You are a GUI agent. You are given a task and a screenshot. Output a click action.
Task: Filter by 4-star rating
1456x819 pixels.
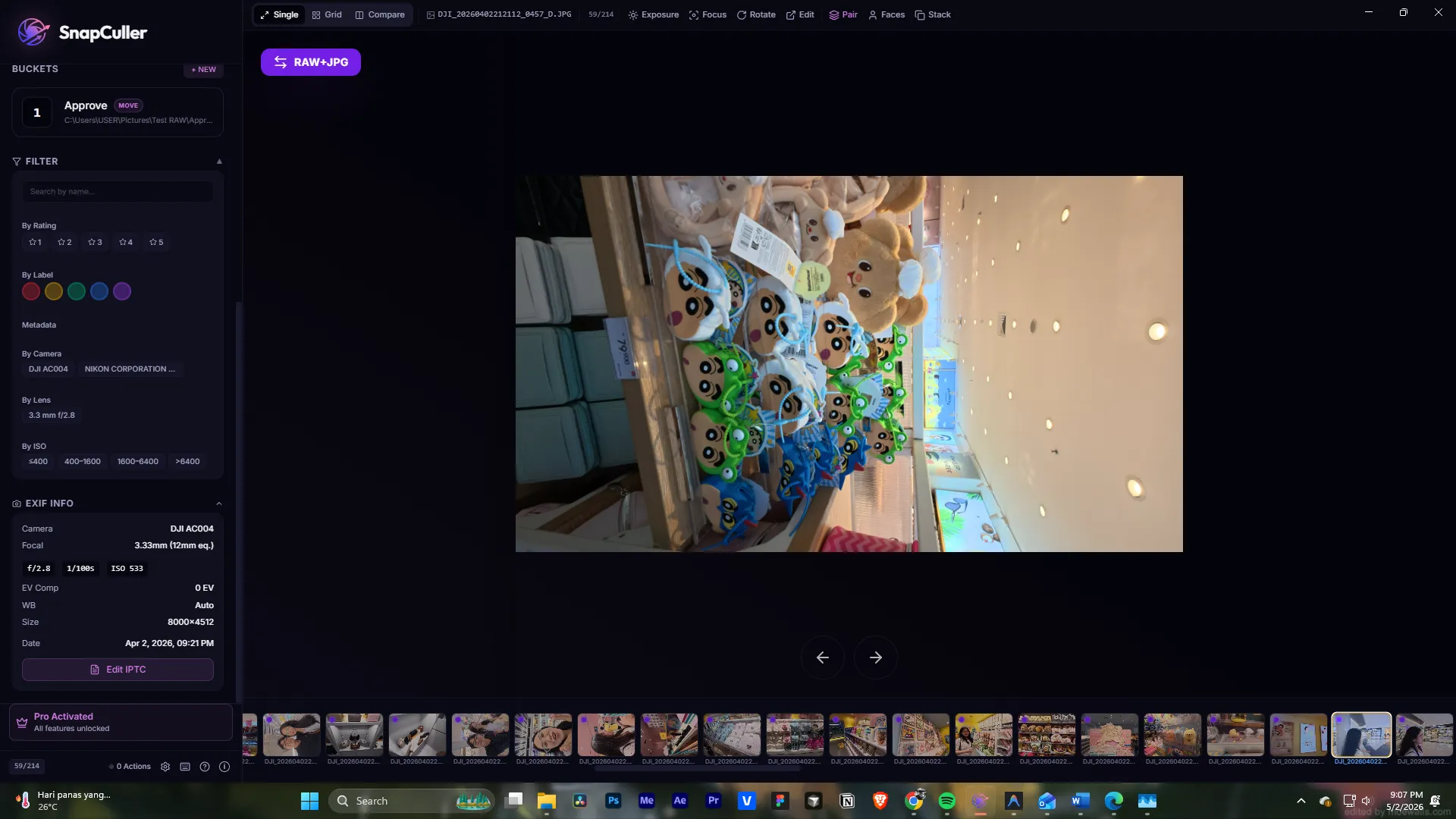(x=126, y=242)
